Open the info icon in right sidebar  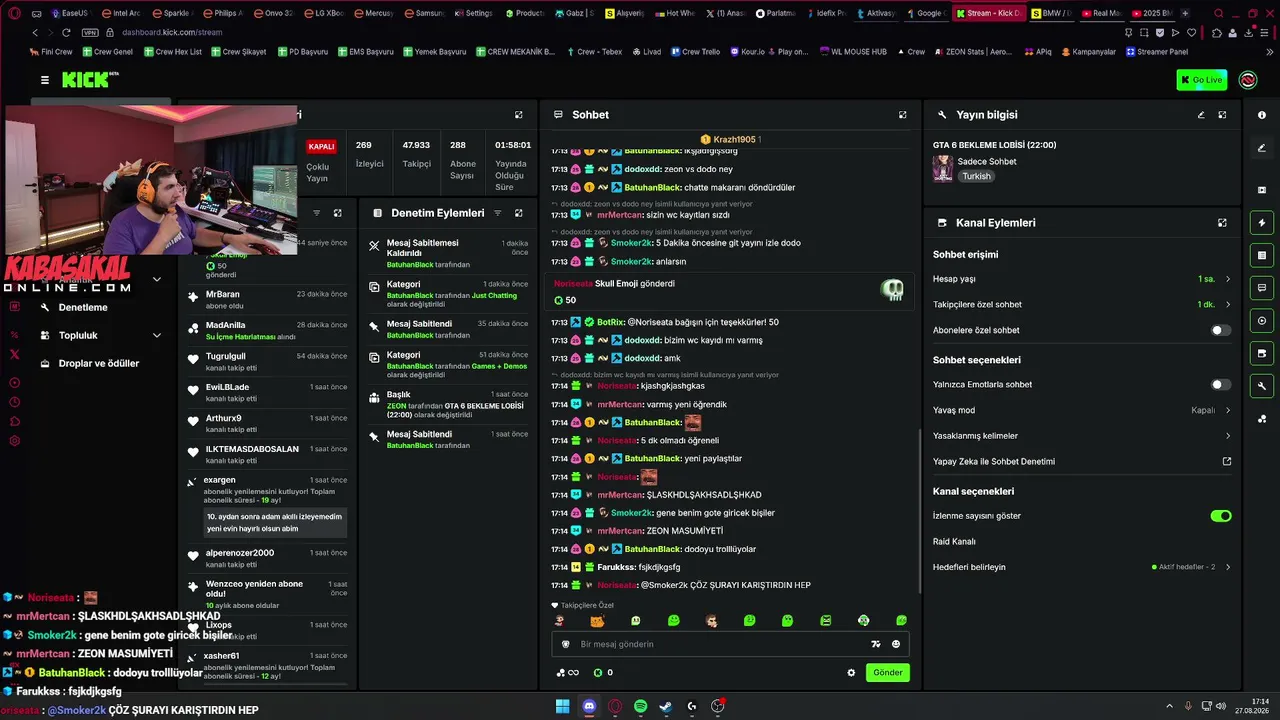click(x=1262, y=115)
